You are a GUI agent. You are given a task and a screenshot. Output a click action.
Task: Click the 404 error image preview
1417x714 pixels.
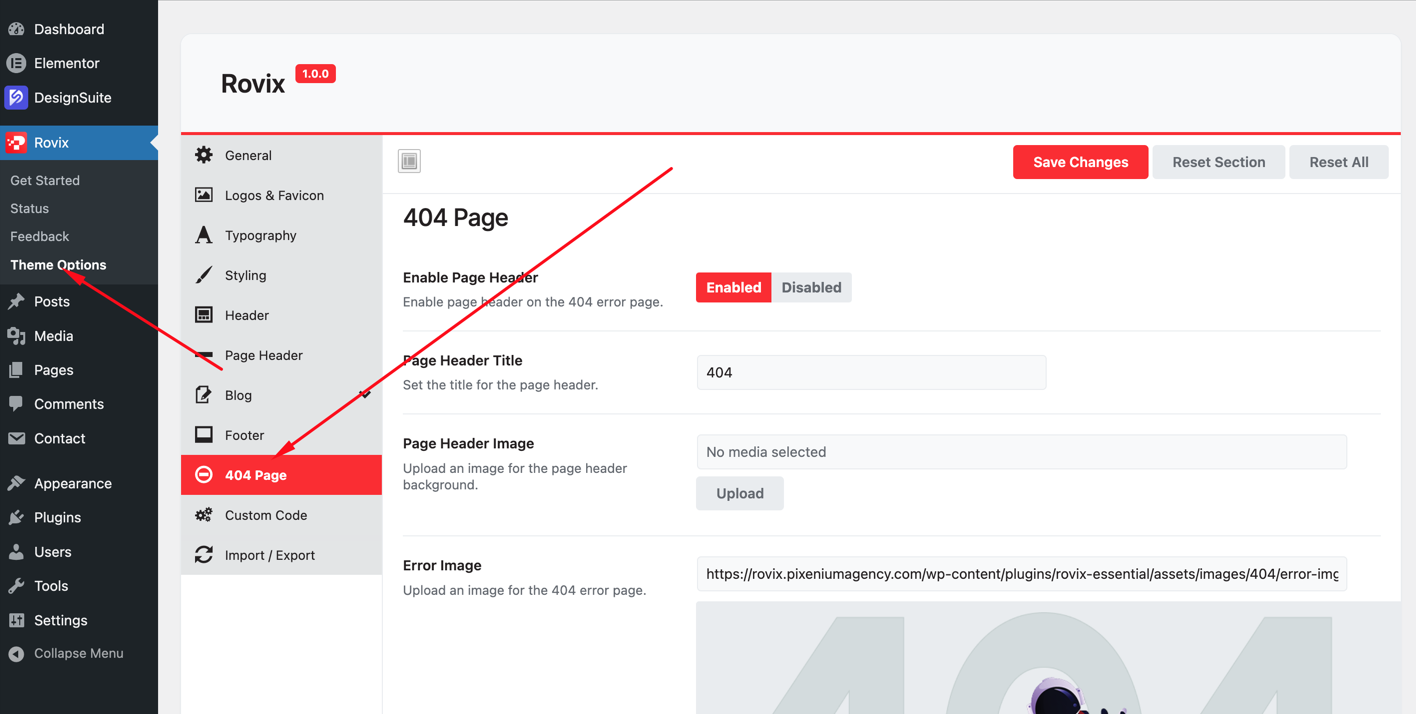[x=1048, y=658]
